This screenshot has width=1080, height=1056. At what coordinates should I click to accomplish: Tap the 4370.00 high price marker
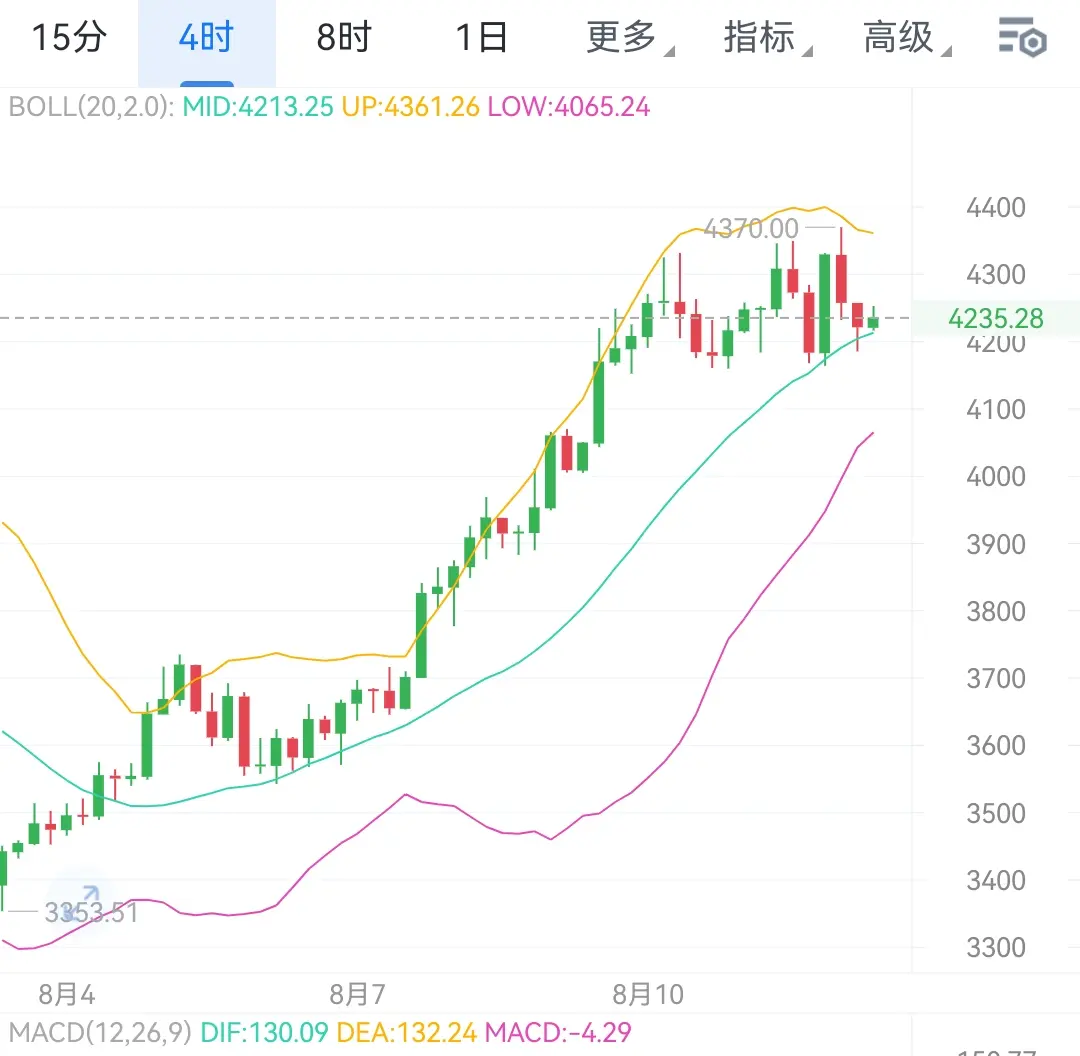pyautogui.click(x=751, y=229)
